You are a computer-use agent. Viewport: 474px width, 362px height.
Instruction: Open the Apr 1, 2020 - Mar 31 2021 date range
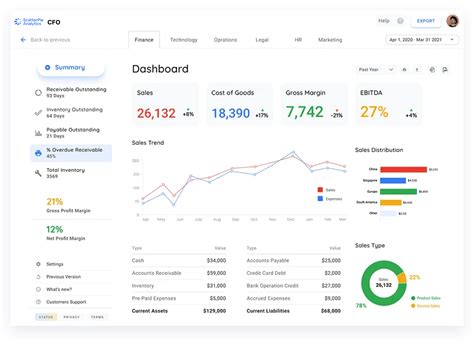pos(422,40)
